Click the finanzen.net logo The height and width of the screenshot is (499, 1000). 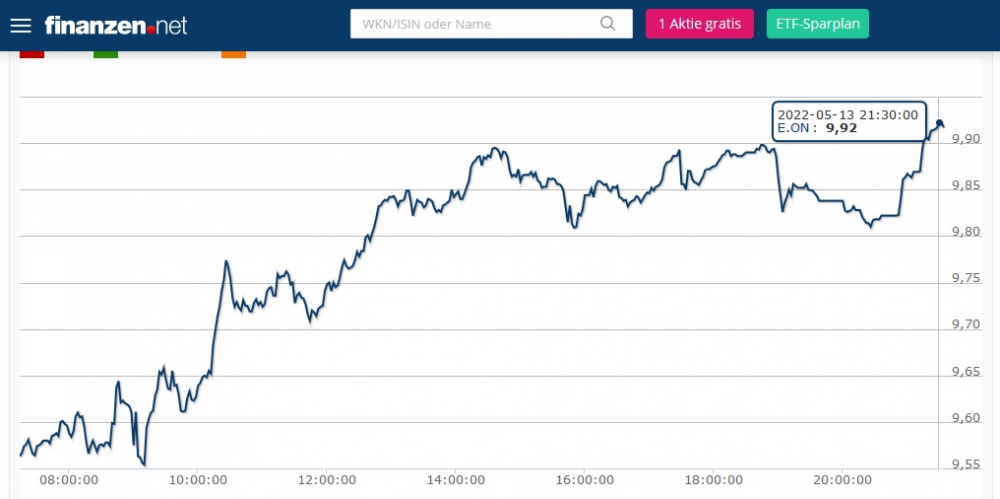click(x=116, y=25)
